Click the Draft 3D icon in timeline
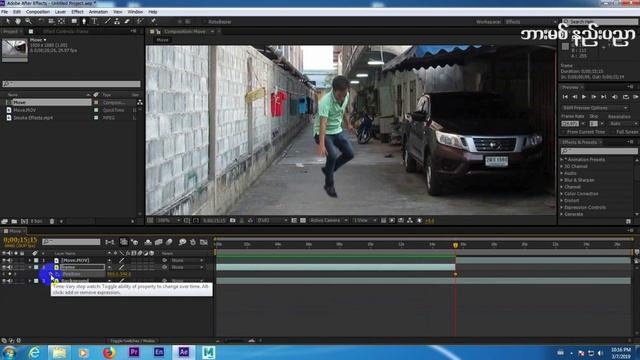The height and width of the screenshot is (360, 640). click(134, 242)
